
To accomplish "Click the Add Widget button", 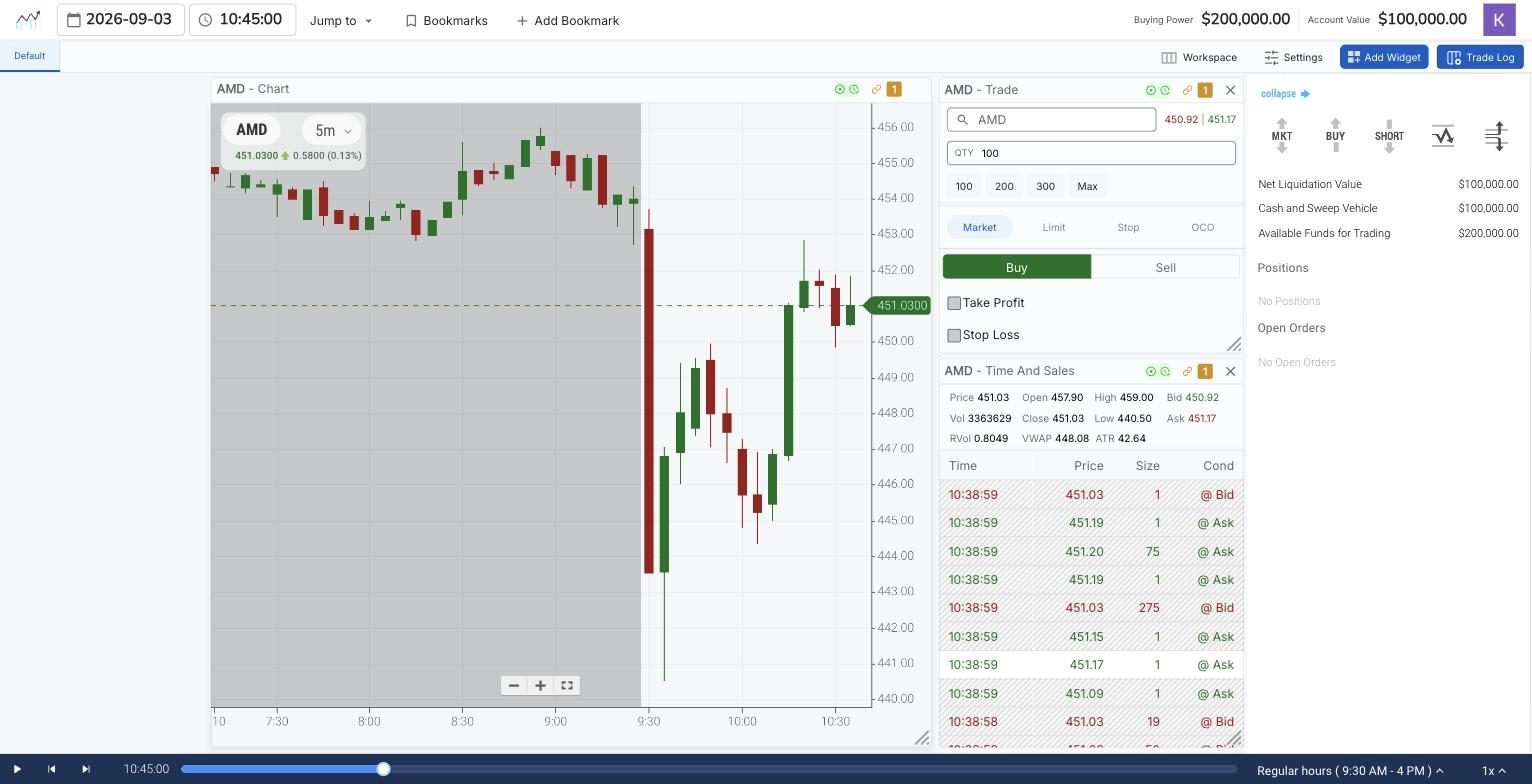I will pyautogui.click(x=1384, y=57).
